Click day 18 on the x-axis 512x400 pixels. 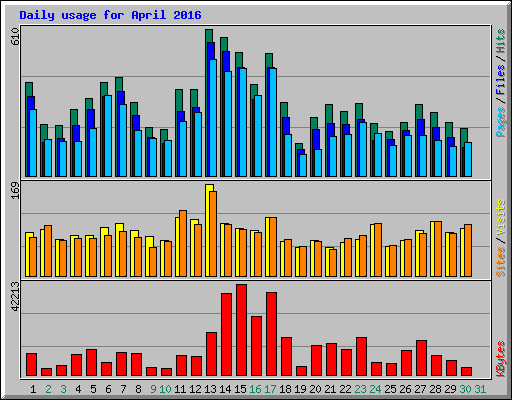pos(285,389)
